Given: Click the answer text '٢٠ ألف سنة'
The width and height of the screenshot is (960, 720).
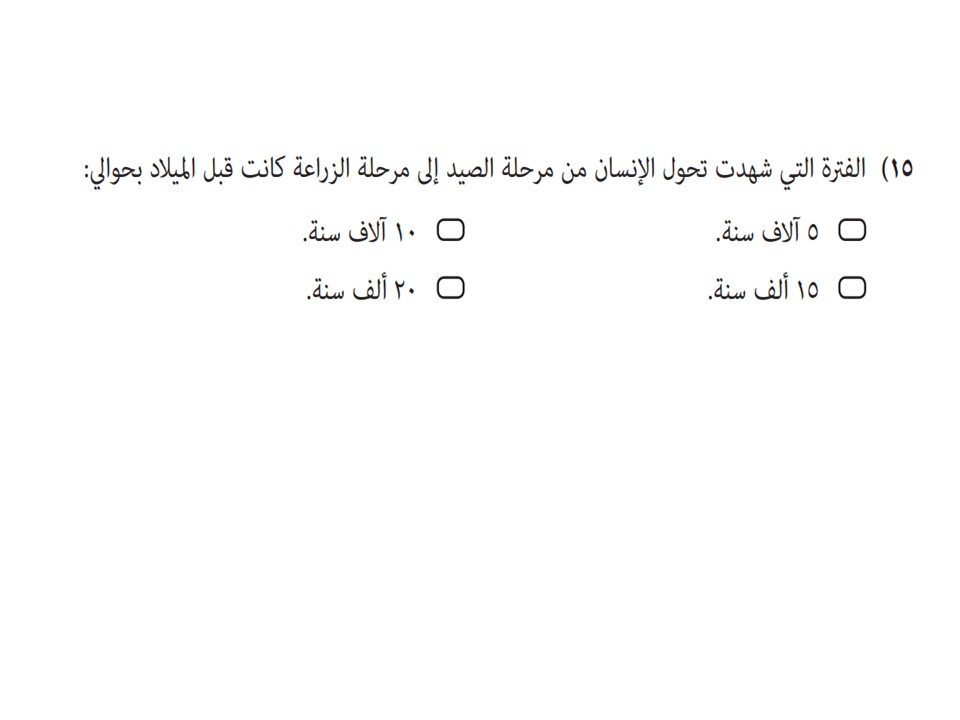Looking at the screenshot, I should pyautogui.click(x=361, y=289).
